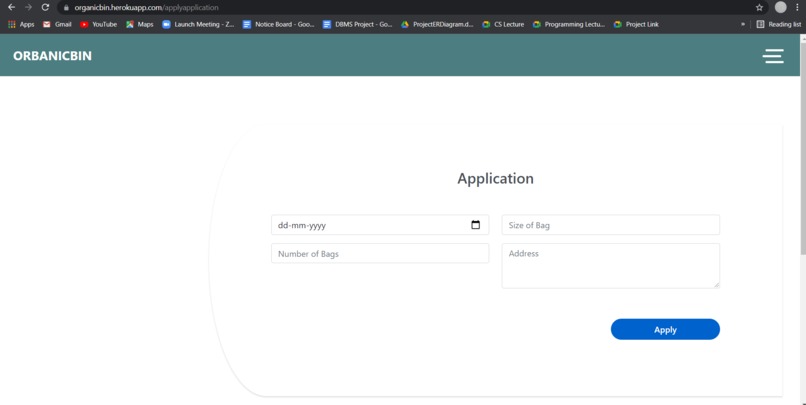
Task: Open the YouTube bookmark
Action: pos(98,24)
